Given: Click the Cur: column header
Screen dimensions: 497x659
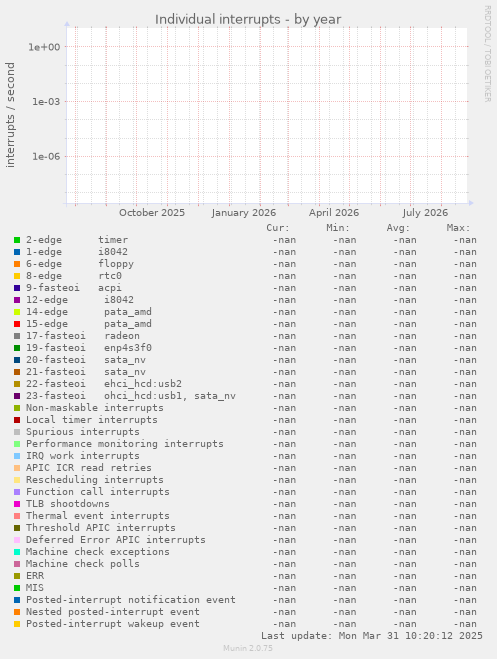Looking at the screenshot, I should click(x=278, y=228).
